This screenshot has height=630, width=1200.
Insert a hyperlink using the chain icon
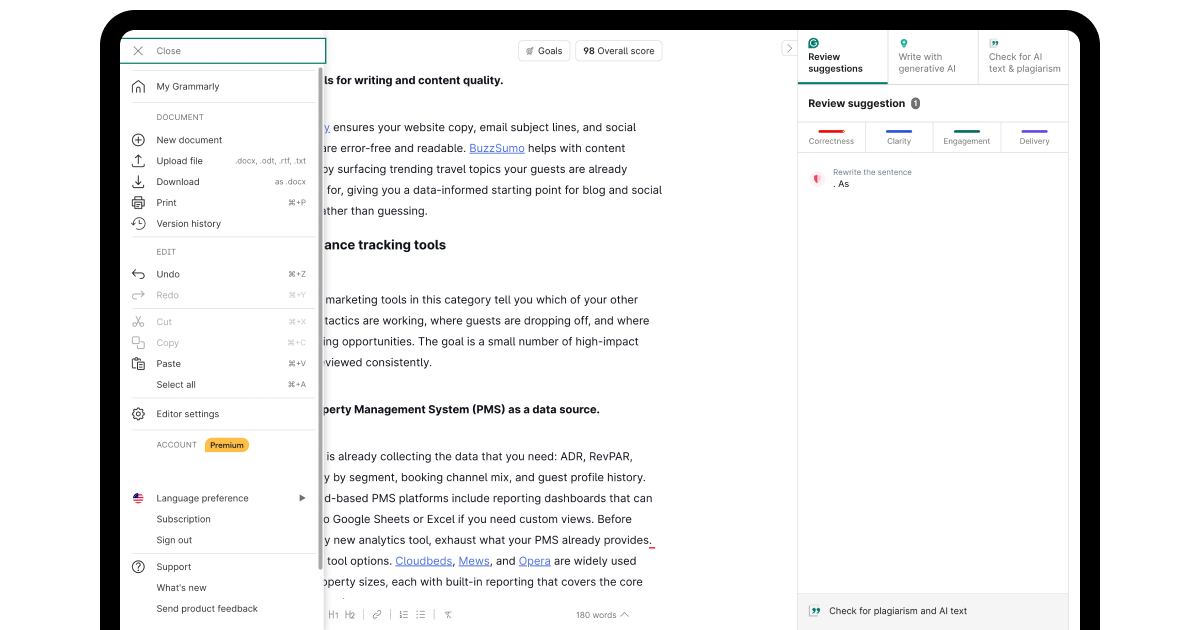377,615
